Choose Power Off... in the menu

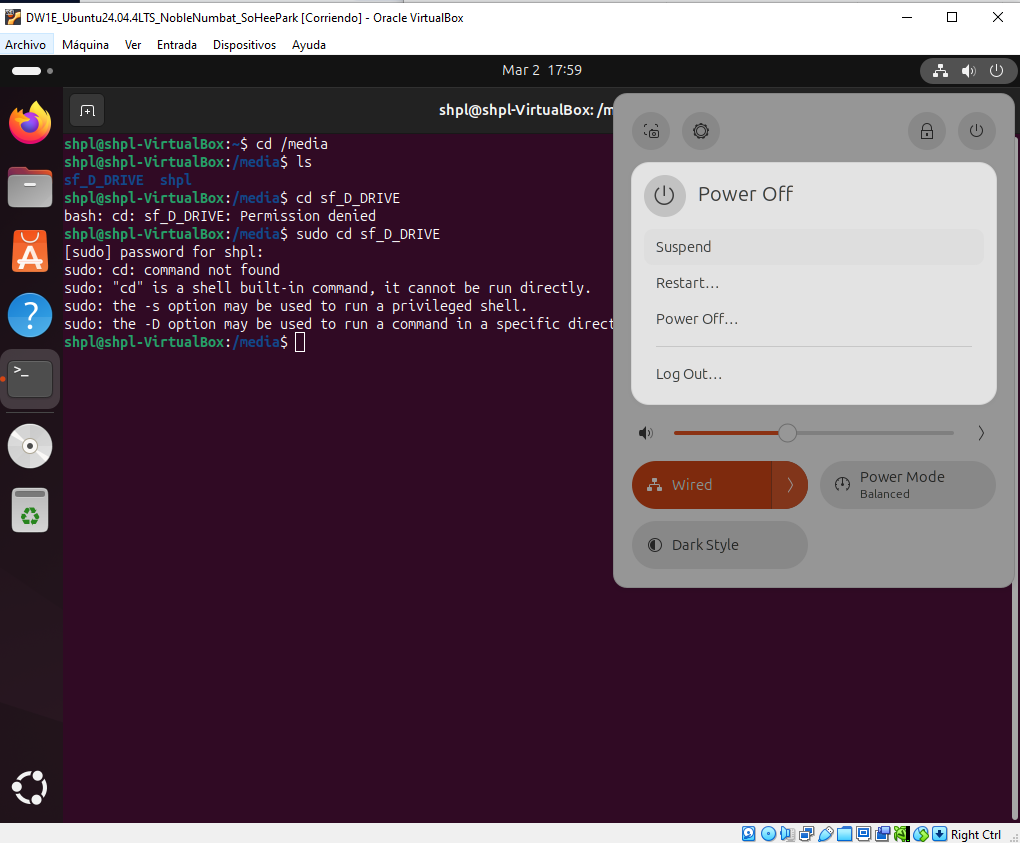(813, 319)
